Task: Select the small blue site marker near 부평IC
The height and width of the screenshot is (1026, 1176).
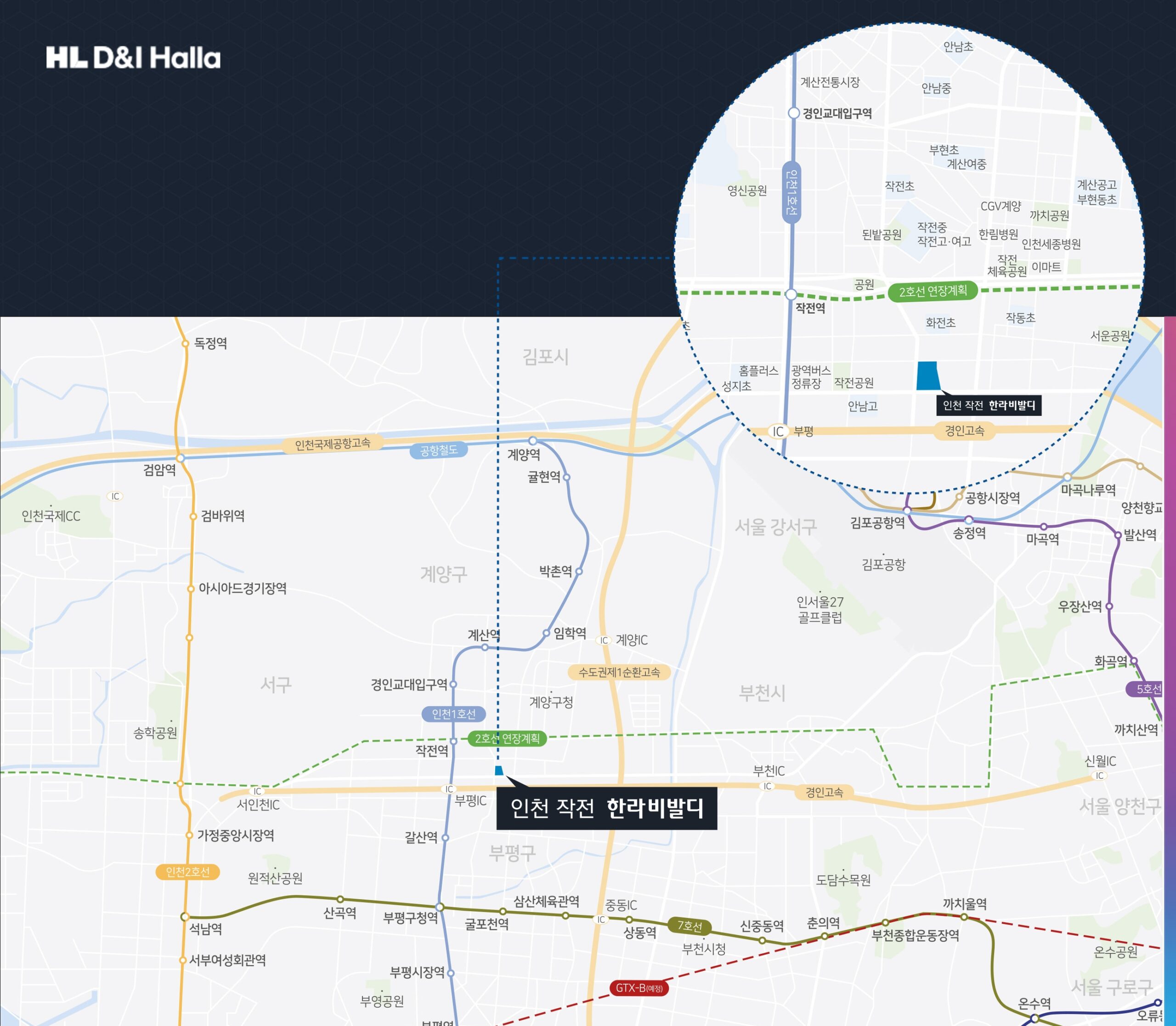Action: pos(499,771)
